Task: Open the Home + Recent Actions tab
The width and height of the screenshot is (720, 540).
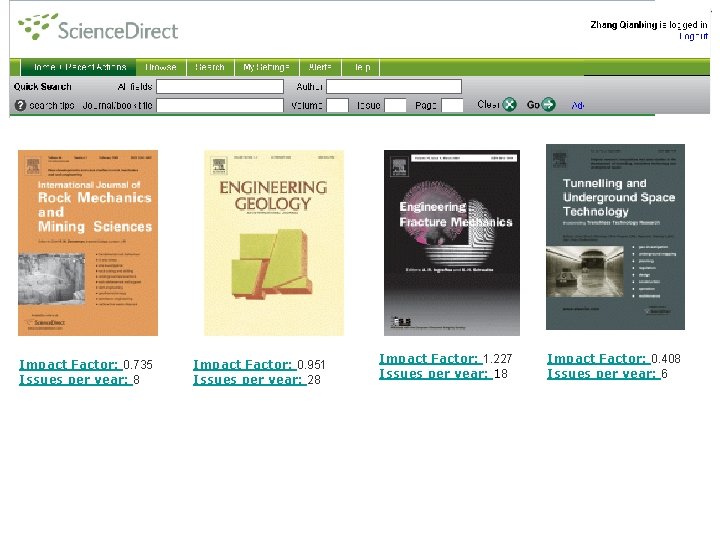Action: coord(80,67)
